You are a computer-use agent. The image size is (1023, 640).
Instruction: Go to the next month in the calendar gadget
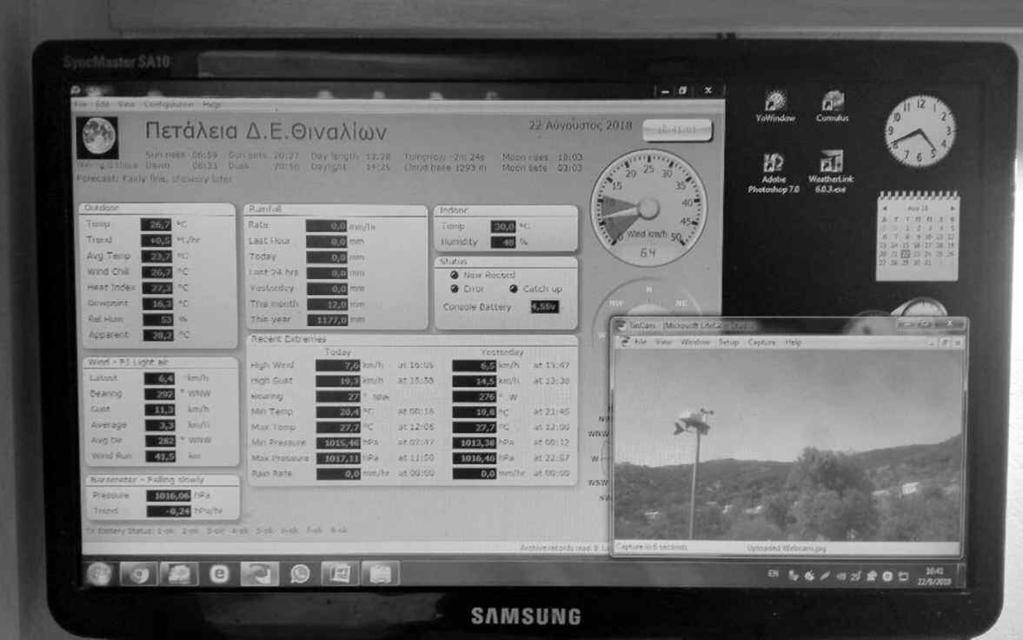pos(953,208)
